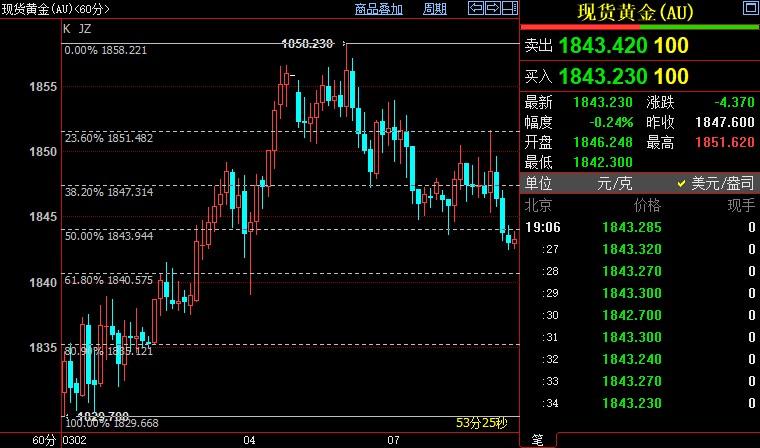Click the 幅度 value -0.24%

click(611, 122)
